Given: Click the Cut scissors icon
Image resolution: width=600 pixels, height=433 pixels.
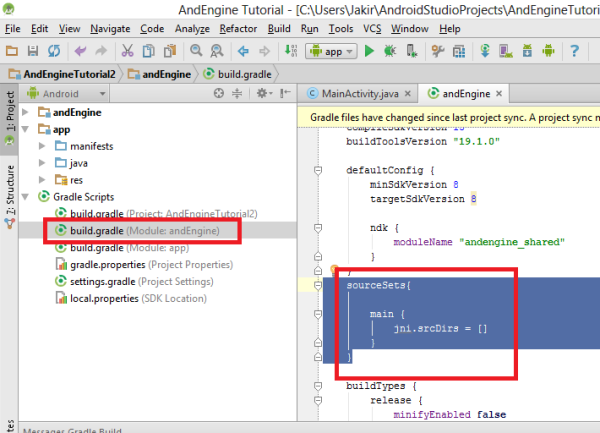Looking at the screenshot, I should coord(129,50).
